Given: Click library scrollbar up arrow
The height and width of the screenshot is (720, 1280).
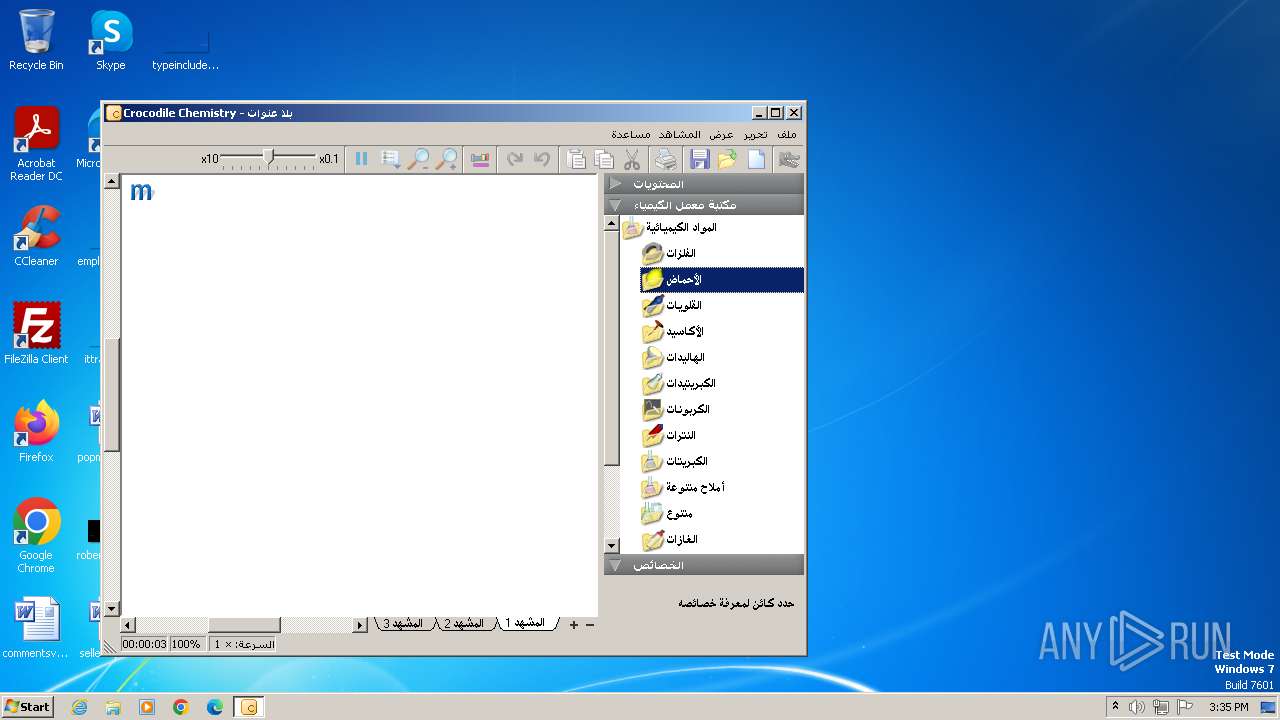Looking at the screenshot, I should point(612,225).
